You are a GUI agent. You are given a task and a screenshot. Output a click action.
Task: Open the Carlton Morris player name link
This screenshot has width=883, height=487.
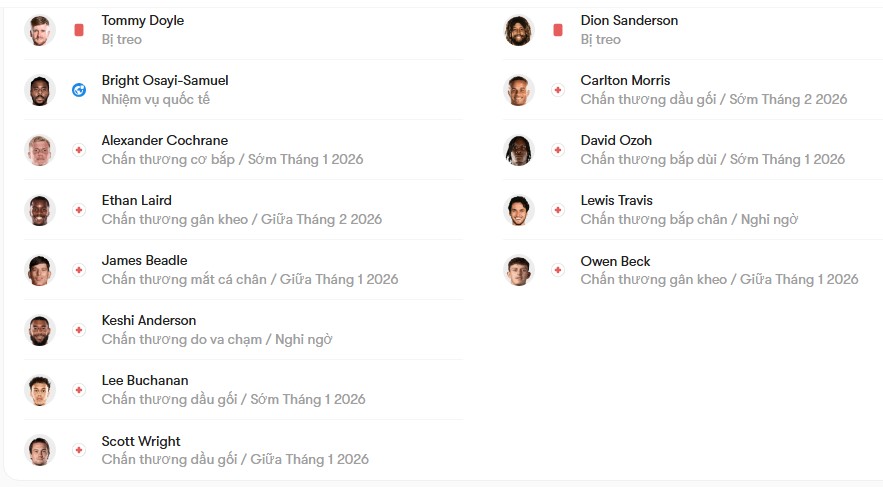coord(625,81)
